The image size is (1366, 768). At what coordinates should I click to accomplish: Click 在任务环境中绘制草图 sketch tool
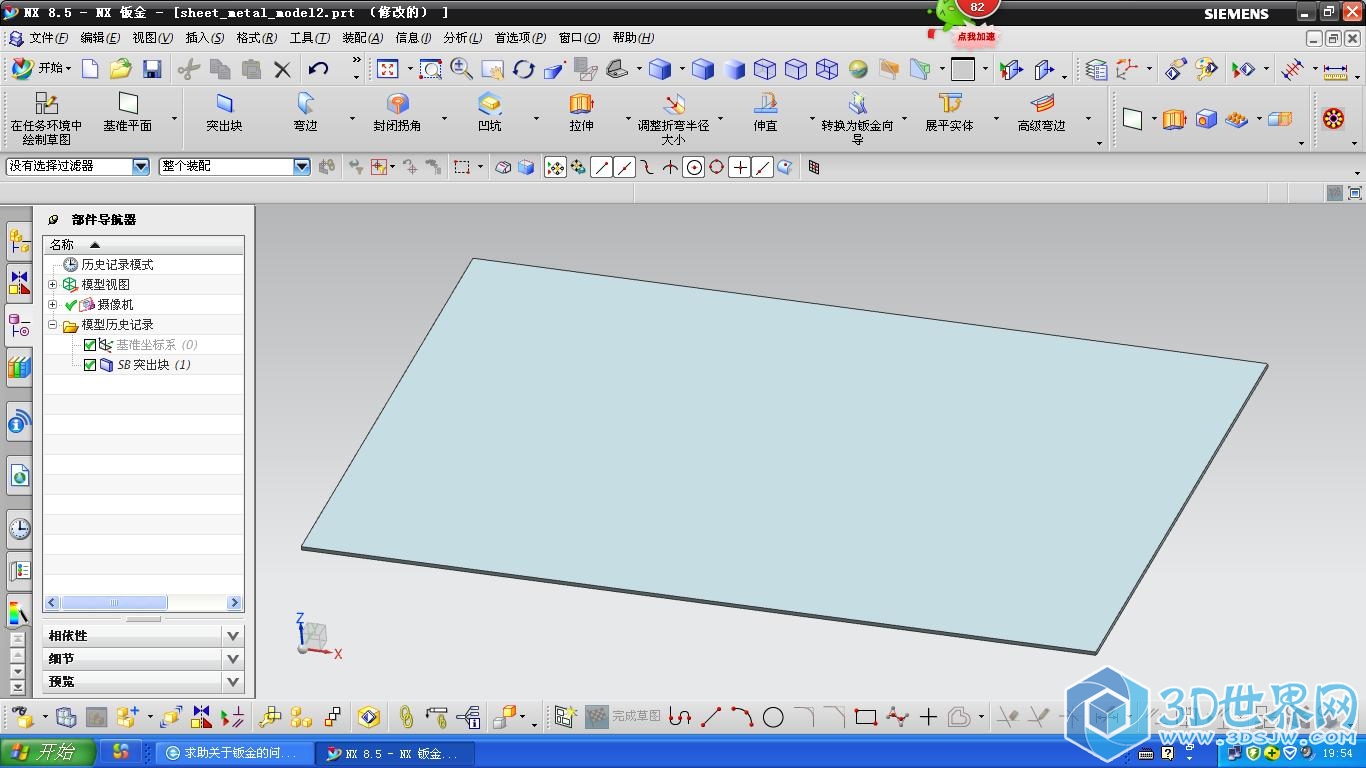pos(46,119)
